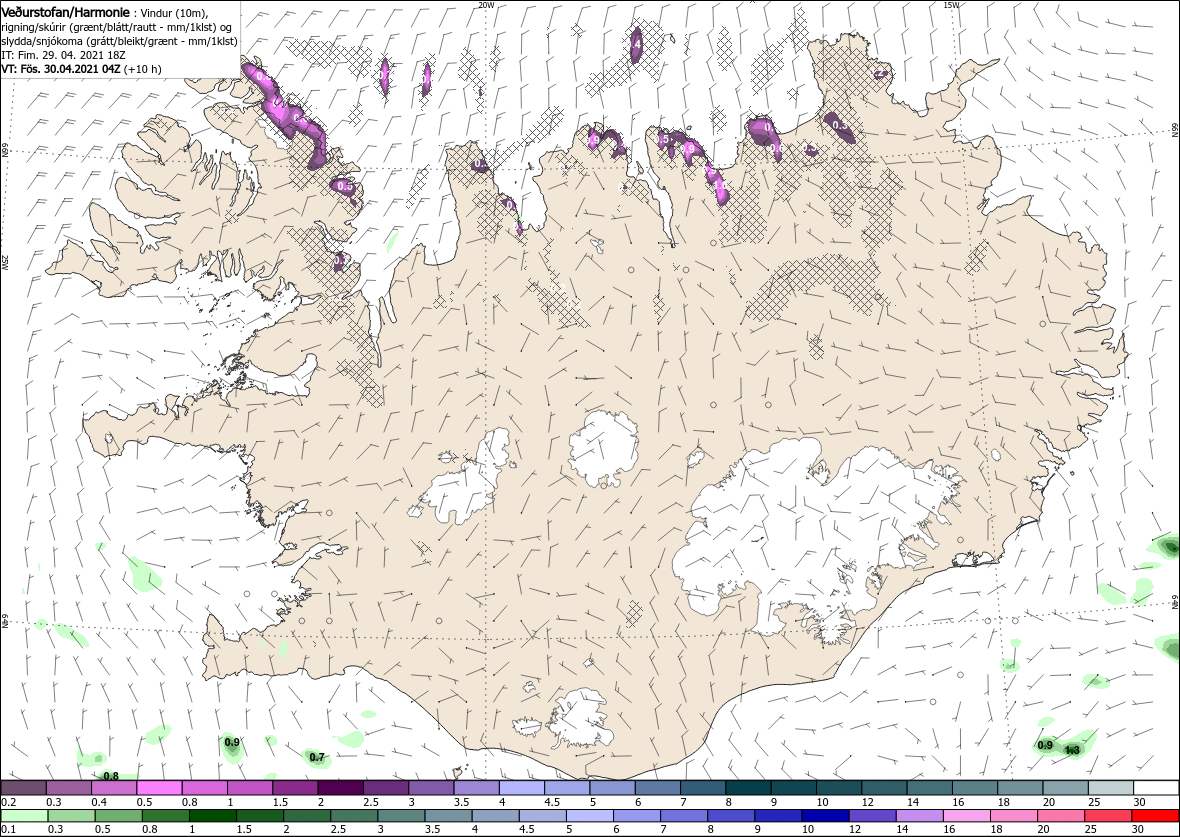The width and height of the screenshot is (1180, 837).
Task: Click the 0.8 rain value at bottom left
Action: pos(111,776)
